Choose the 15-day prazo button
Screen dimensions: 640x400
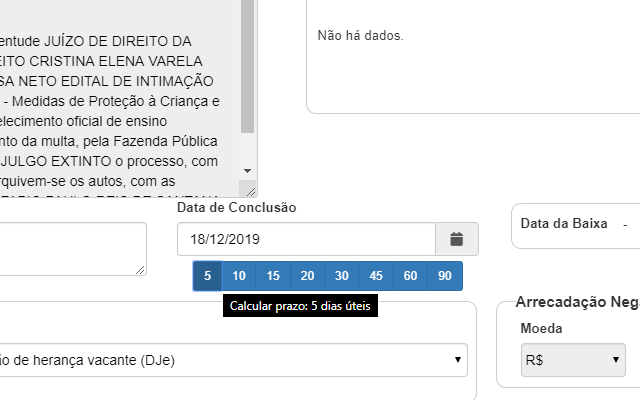(x=273, y=276)
